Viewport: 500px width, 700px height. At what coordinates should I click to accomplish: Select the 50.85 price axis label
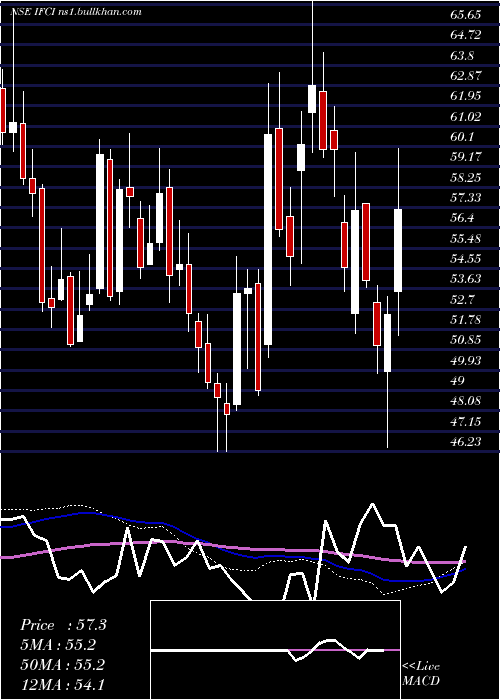click(x=466, y=340)
